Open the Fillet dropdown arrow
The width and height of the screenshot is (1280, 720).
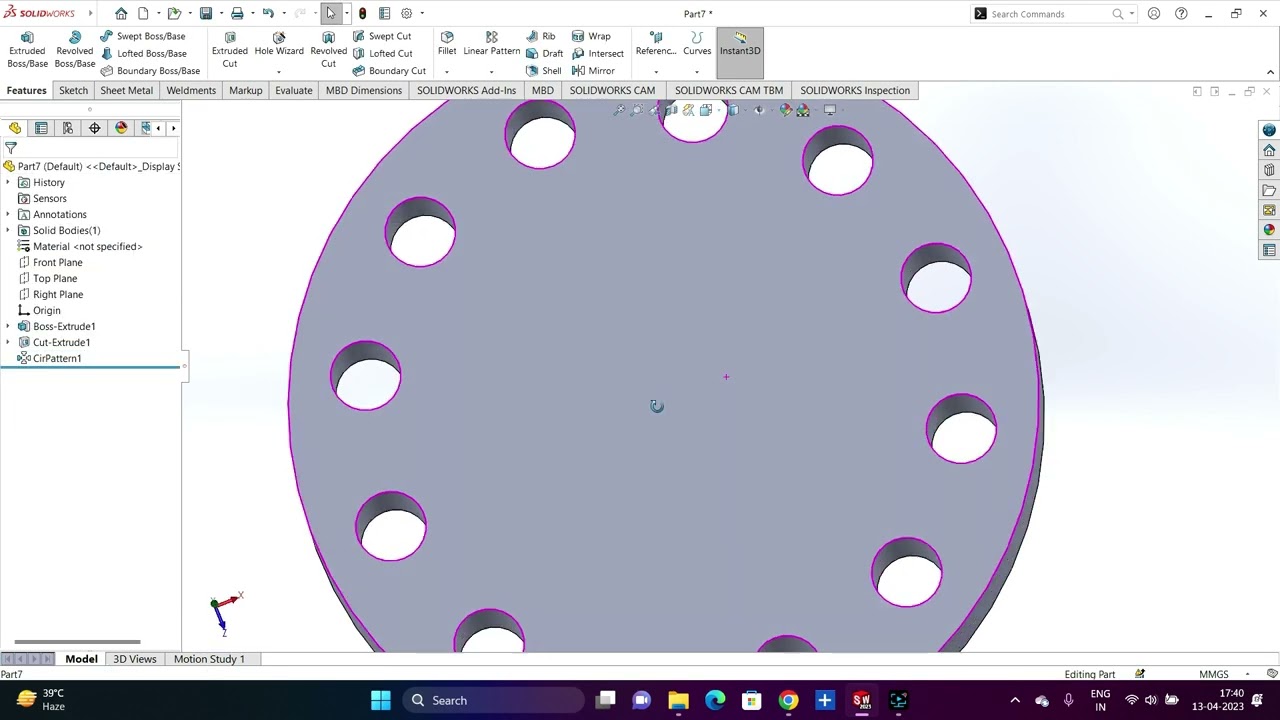coord(446,72)
